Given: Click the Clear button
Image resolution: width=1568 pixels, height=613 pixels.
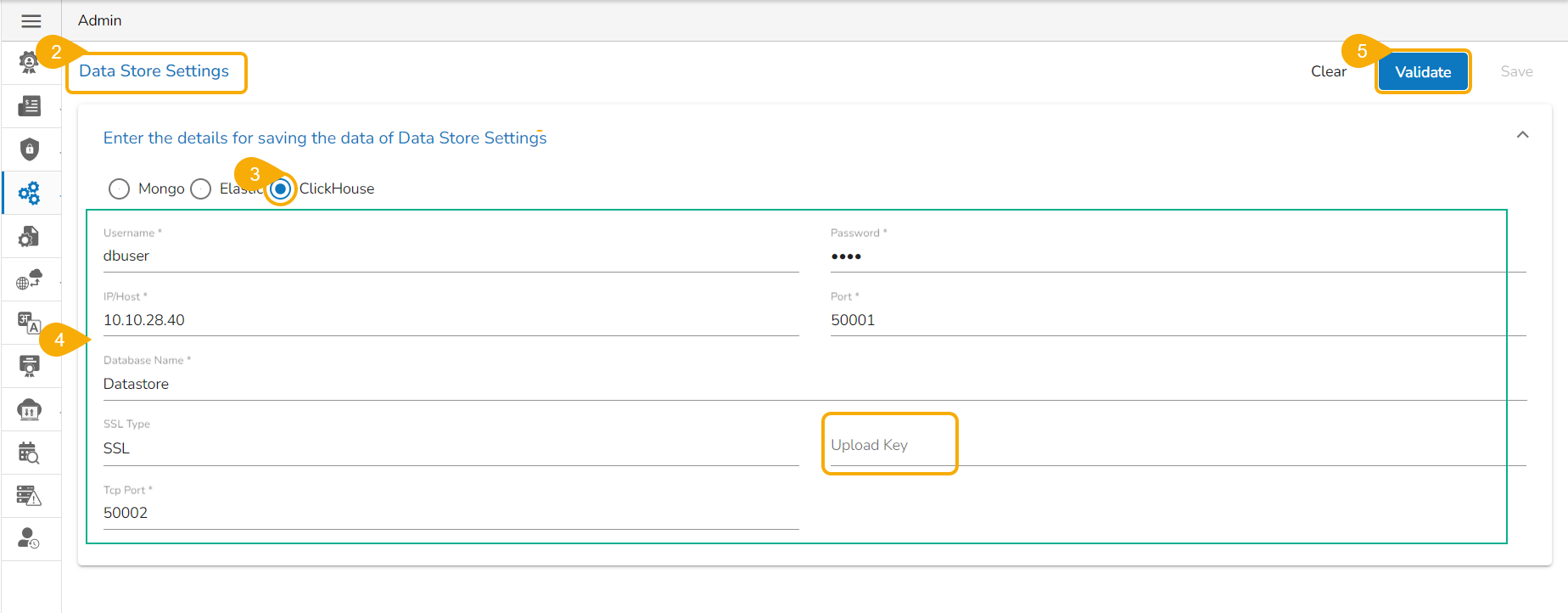Looking at the screenshot, I should (x=1328, y=72).
